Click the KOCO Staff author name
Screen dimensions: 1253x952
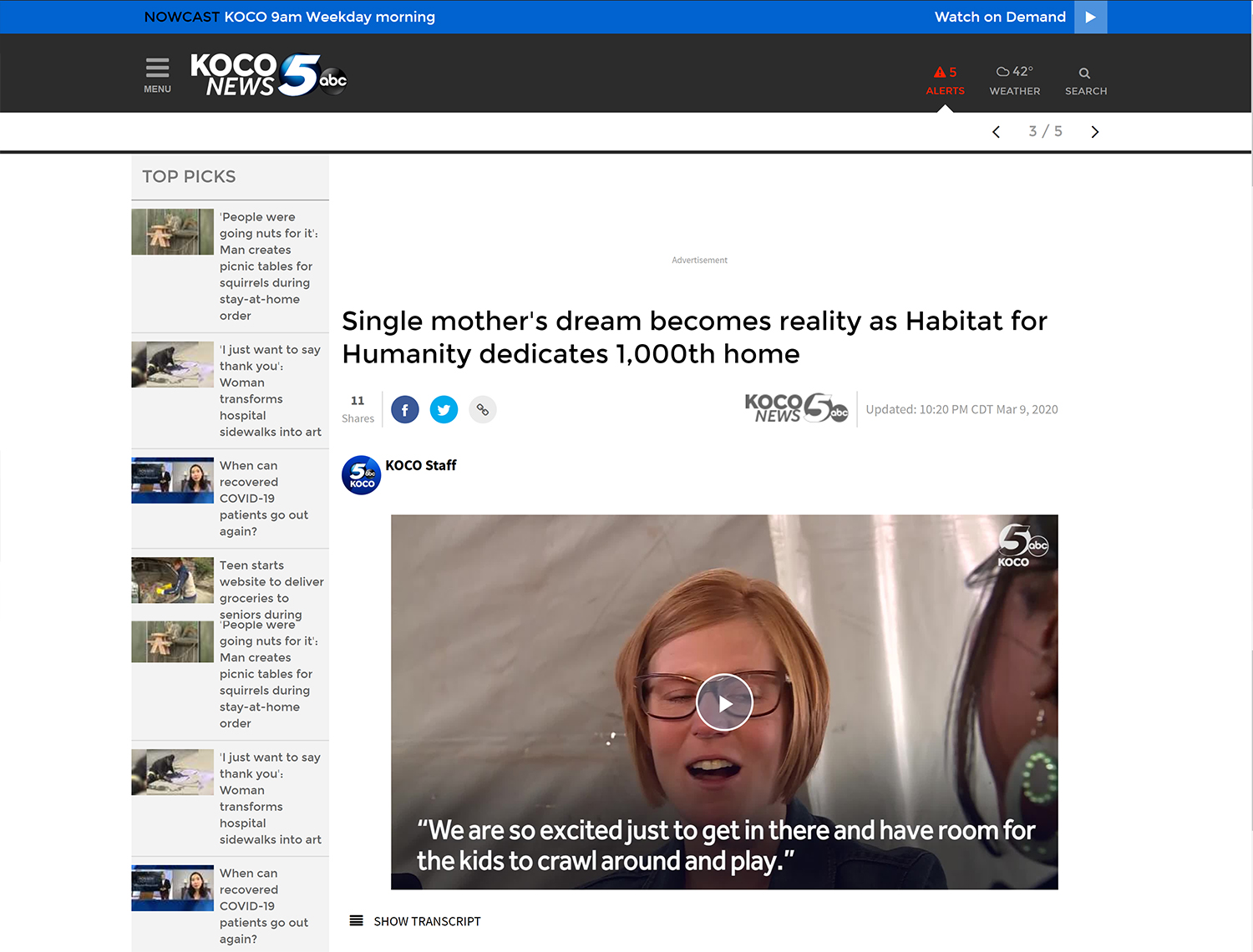coord(421,465)
